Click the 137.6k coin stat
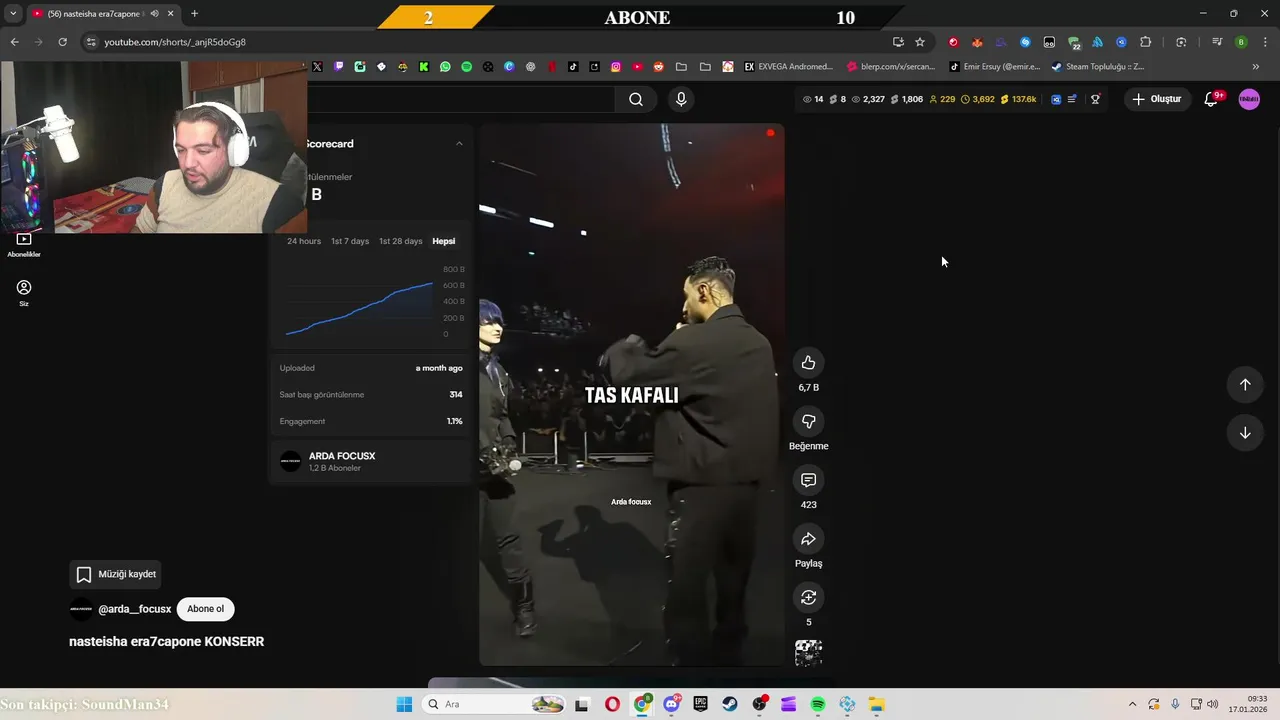Image resolution: width=1280 pixels, height=720 pixels. point(1018,99)
